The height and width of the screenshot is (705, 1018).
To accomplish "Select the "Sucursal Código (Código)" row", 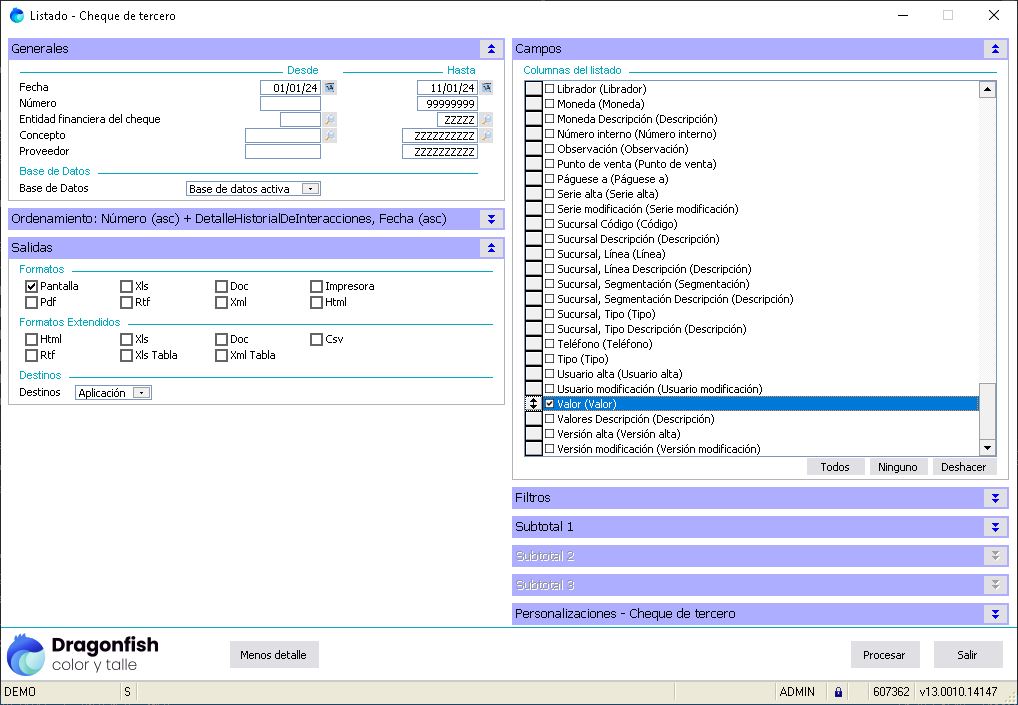I will pyautogui.click(x=760, y=224).
